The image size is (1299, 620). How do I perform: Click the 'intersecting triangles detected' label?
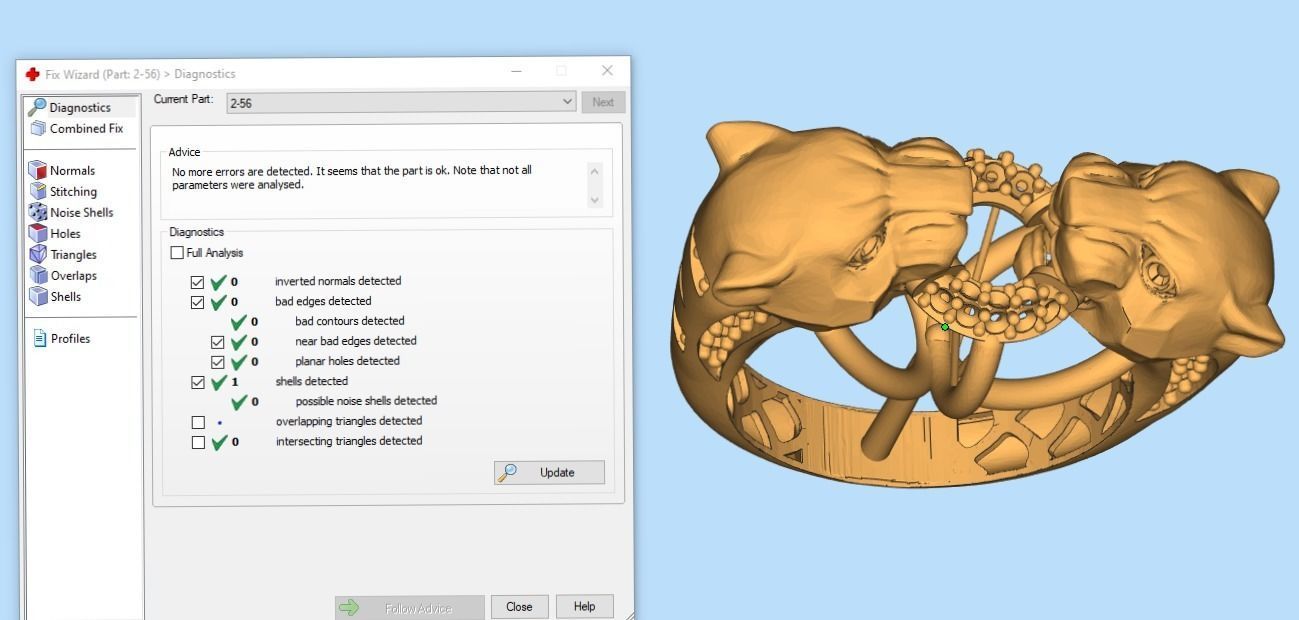(x=349, y=441)
